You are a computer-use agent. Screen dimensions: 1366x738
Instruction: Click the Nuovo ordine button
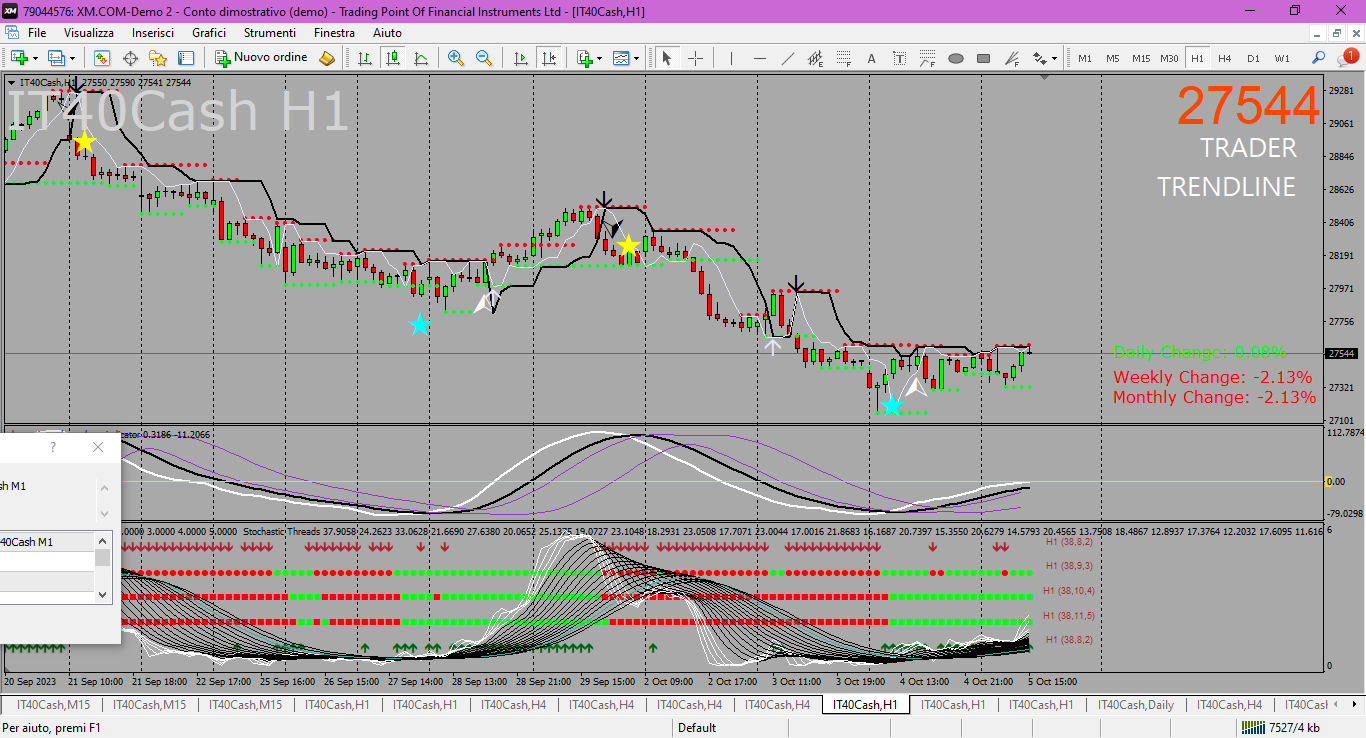262,58
